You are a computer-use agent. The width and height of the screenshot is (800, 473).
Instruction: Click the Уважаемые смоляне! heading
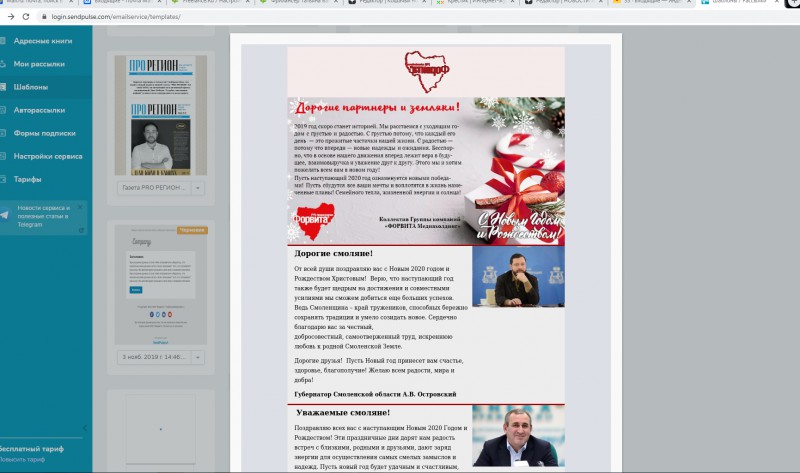[x=343, y=413]
